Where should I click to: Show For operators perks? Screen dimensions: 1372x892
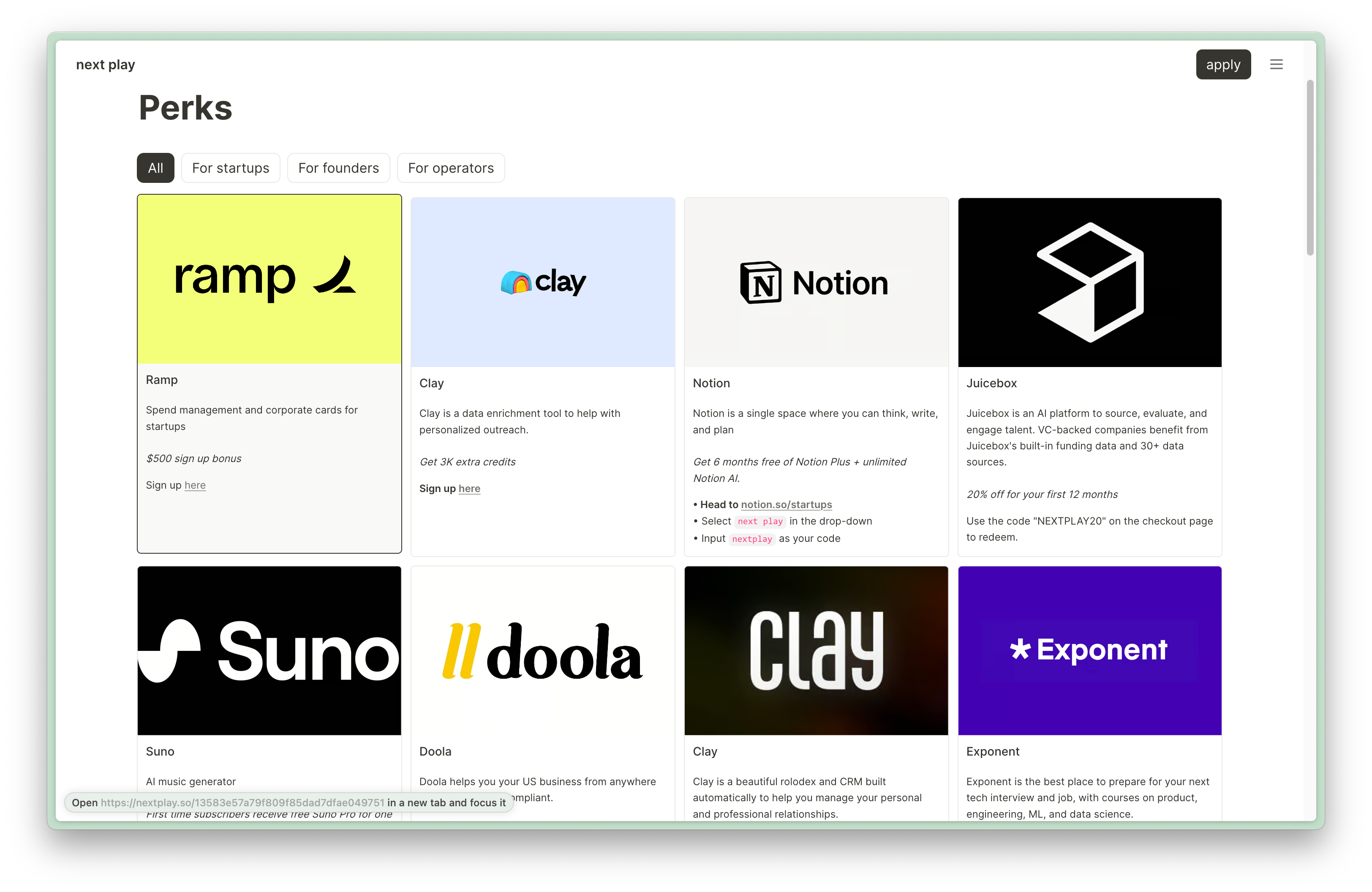click(451, 168)
